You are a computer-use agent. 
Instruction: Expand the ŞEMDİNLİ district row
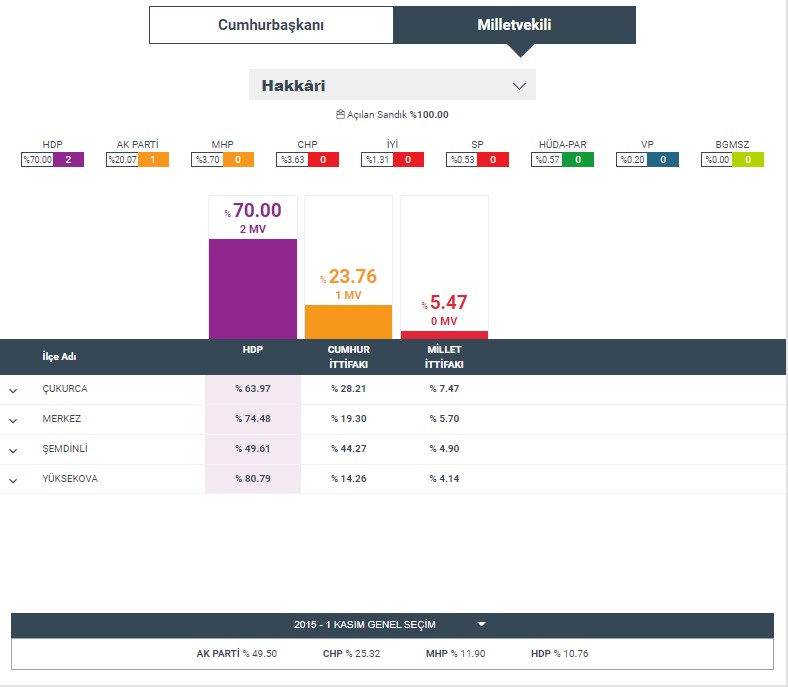tap(13, 450)
